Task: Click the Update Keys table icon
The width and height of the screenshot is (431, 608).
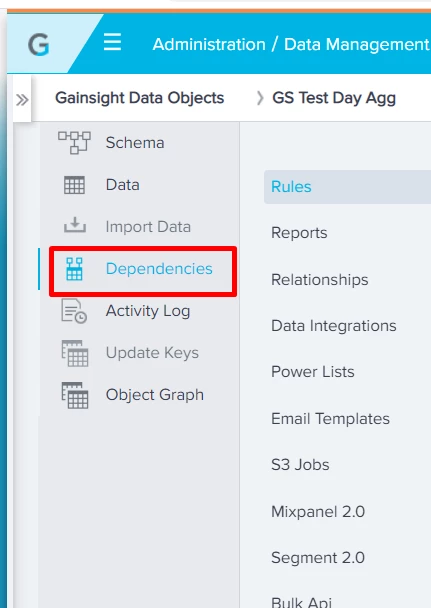Action: 75,353
